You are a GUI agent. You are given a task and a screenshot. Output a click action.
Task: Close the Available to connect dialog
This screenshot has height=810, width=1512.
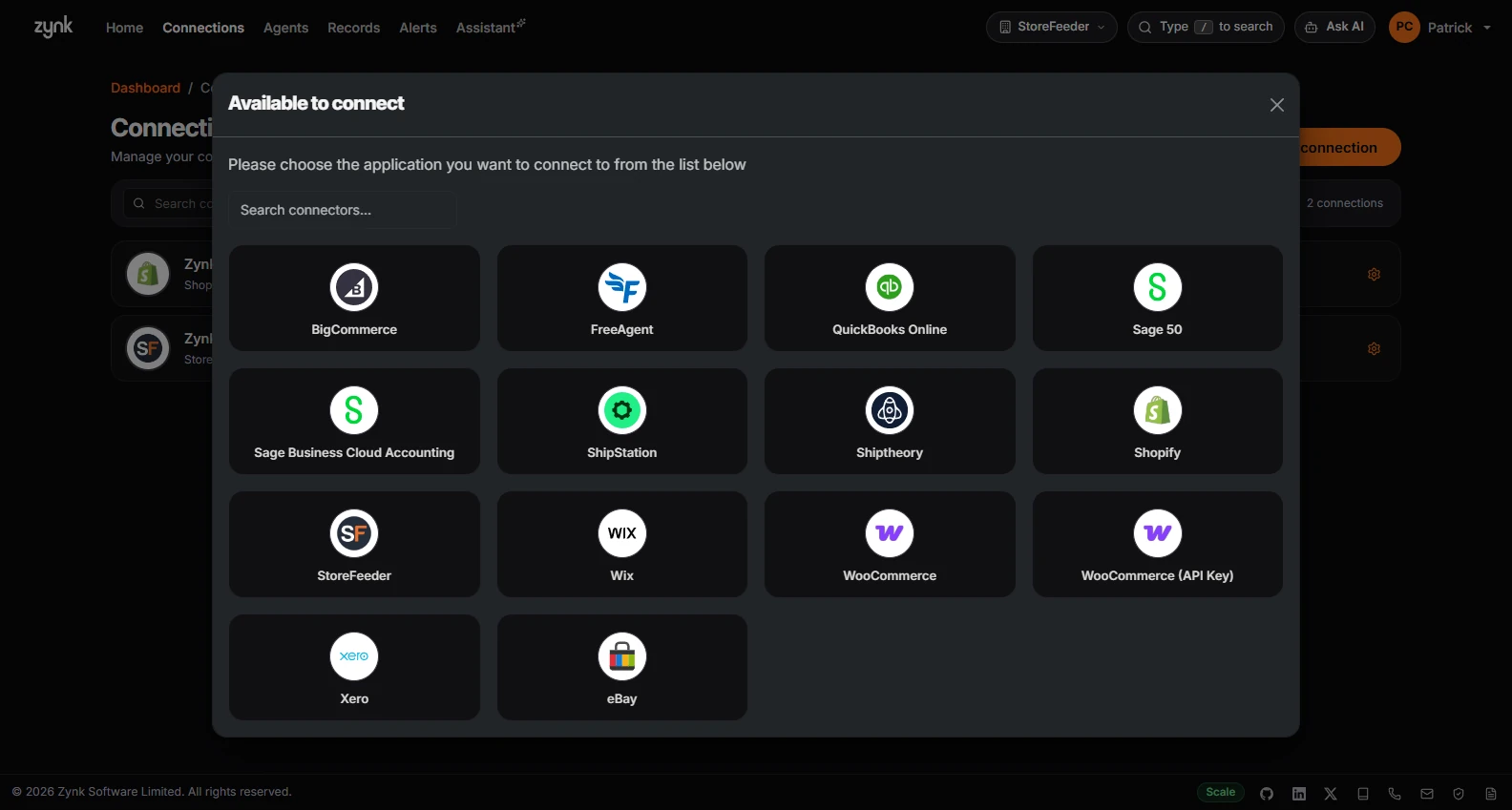(x=1277, y=105)
